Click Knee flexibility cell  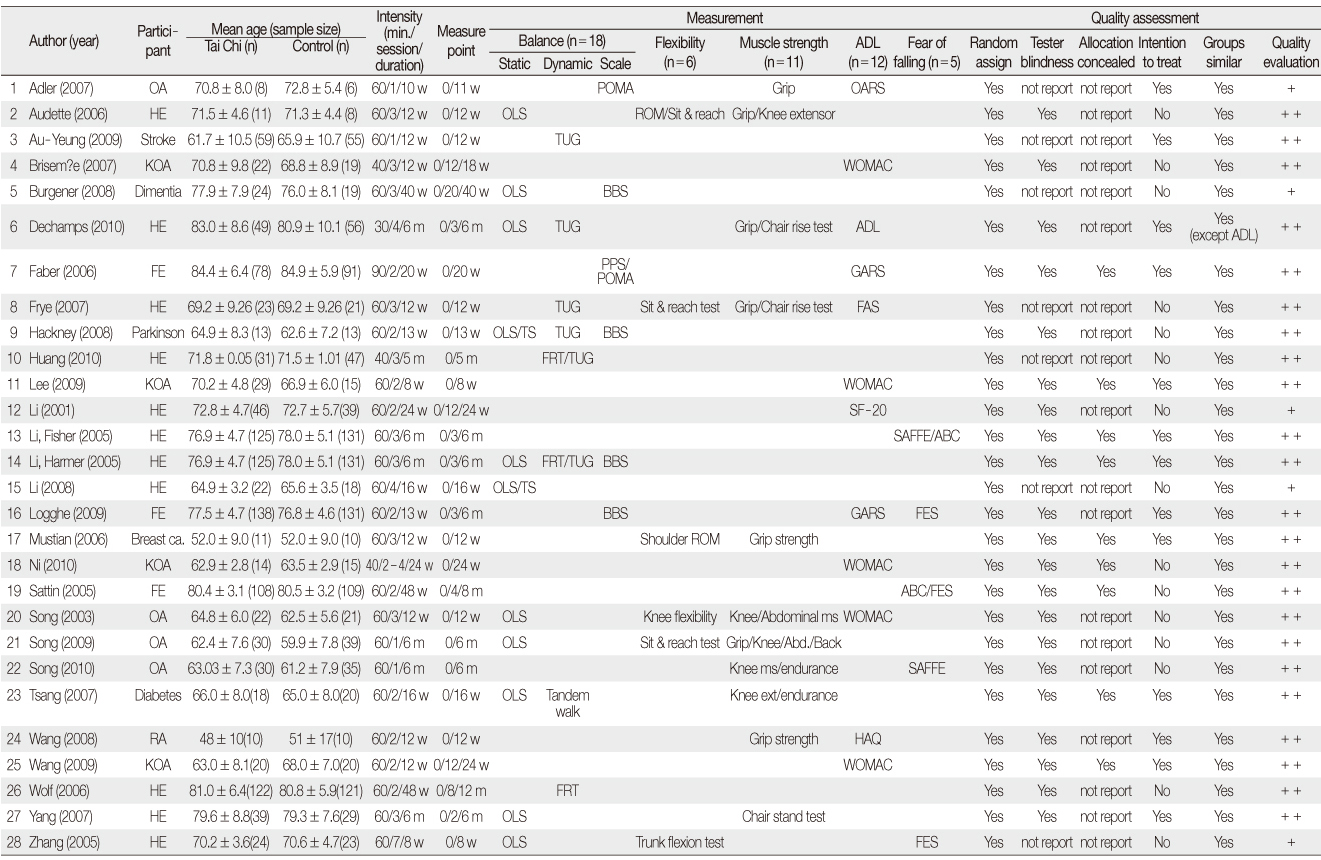tap(679, 619)
